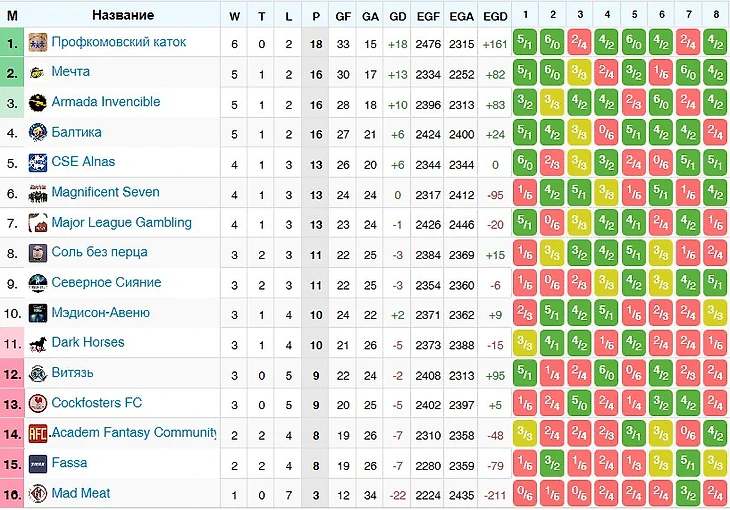Sort table by the P points column
The image size is (730, 510).
tap(316, 15)
